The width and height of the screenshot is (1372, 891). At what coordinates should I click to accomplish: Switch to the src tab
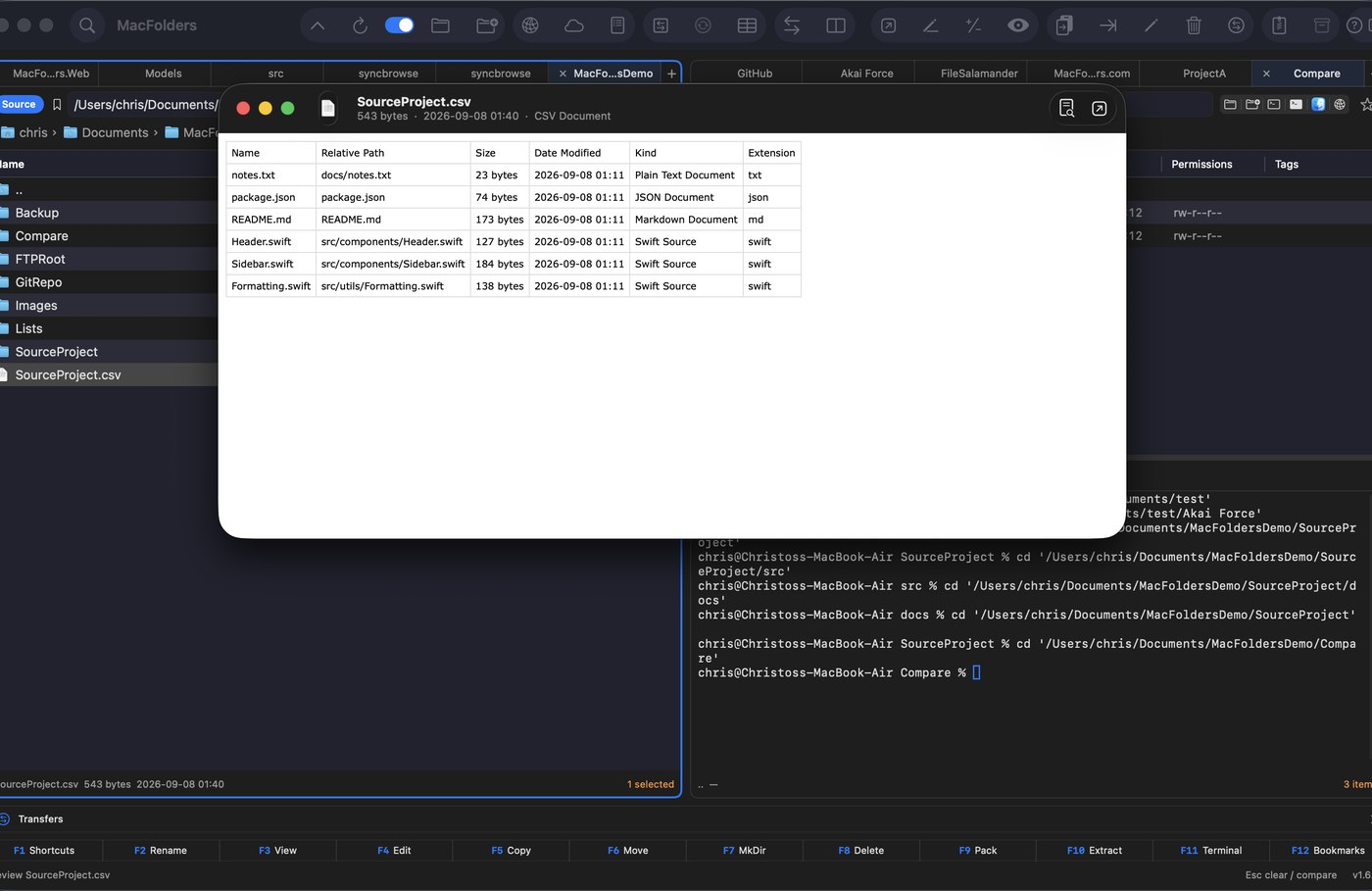pyautogui.click(x=275, y=74)
